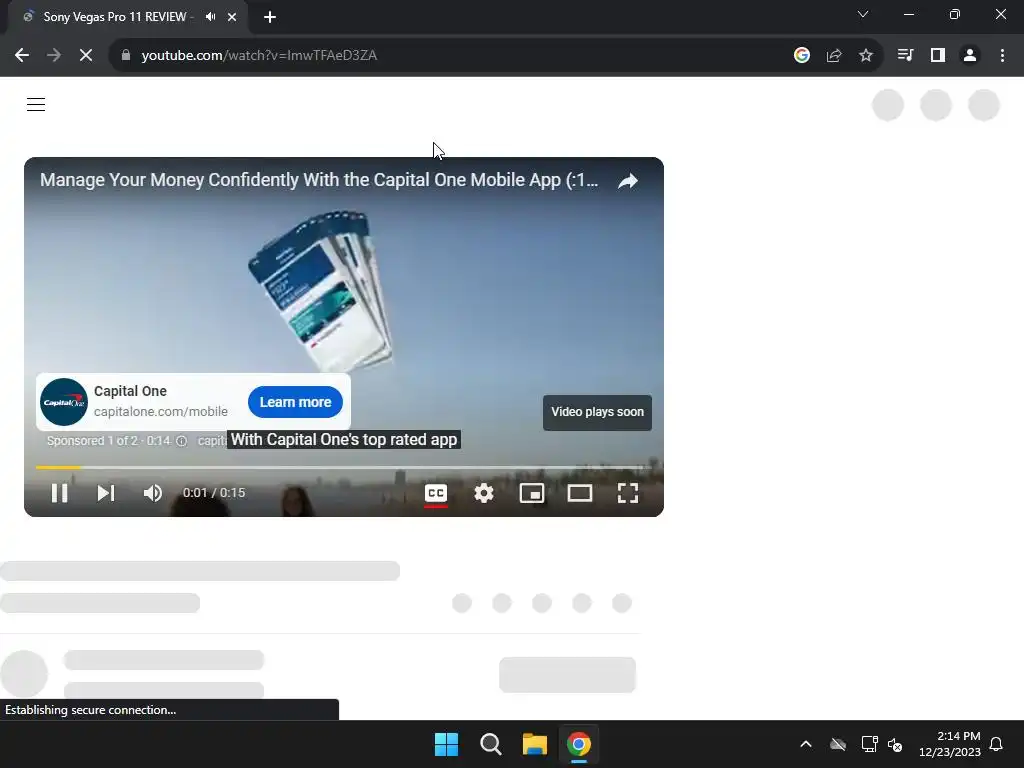The height and width of the screenshot is (768, 1024).
Task: Pause the ad video
Action: [x=59, y=493]
